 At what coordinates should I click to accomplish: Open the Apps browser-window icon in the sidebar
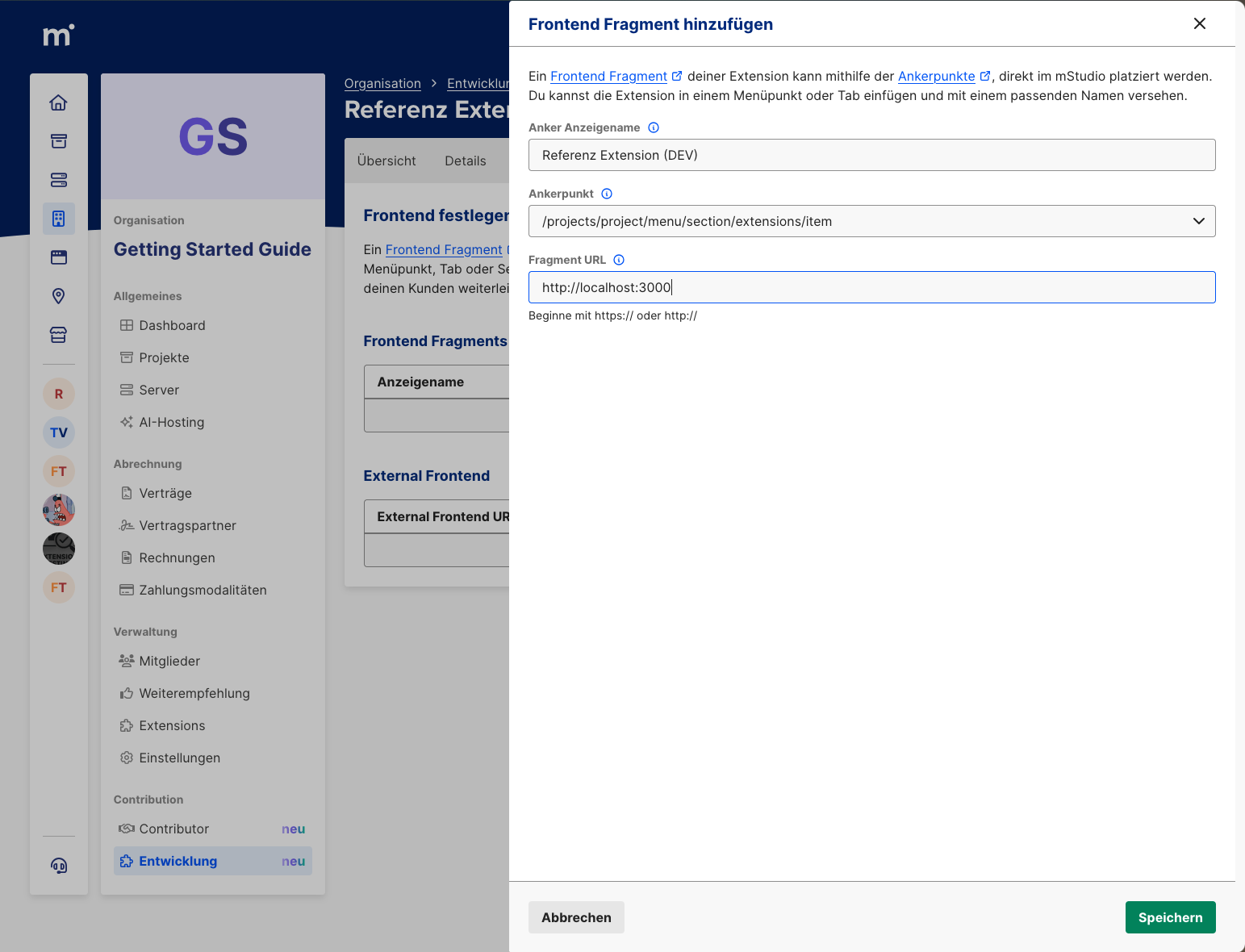coord(58,257)
